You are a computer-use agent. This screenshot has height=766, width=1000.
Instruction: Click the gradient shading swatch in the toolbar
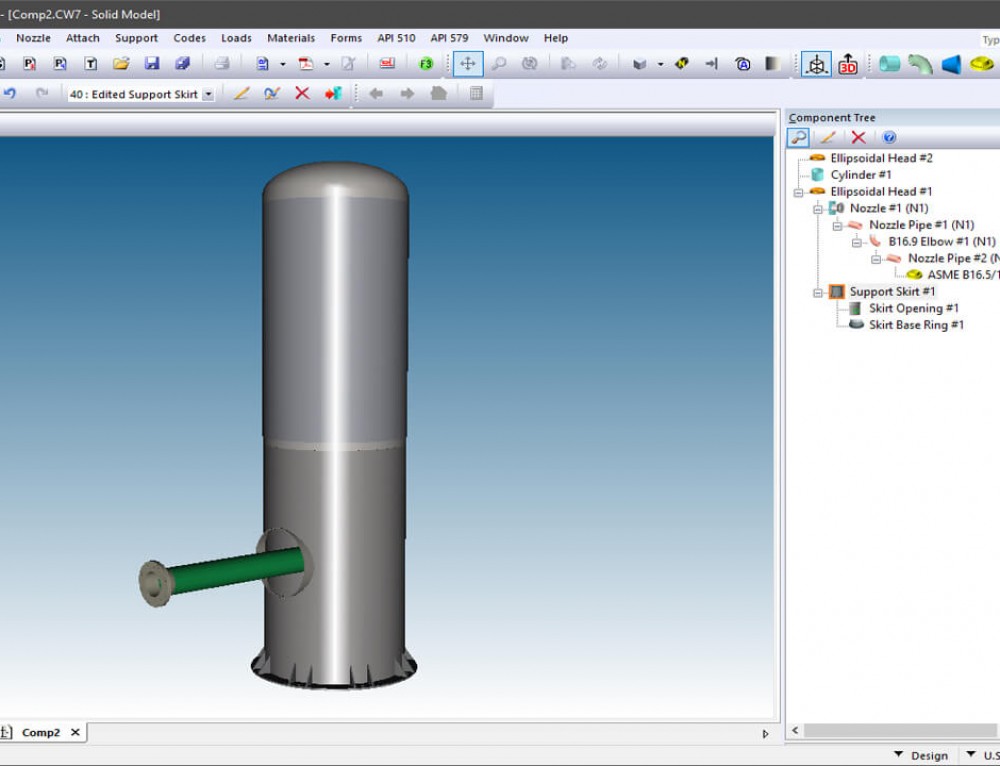771,63
